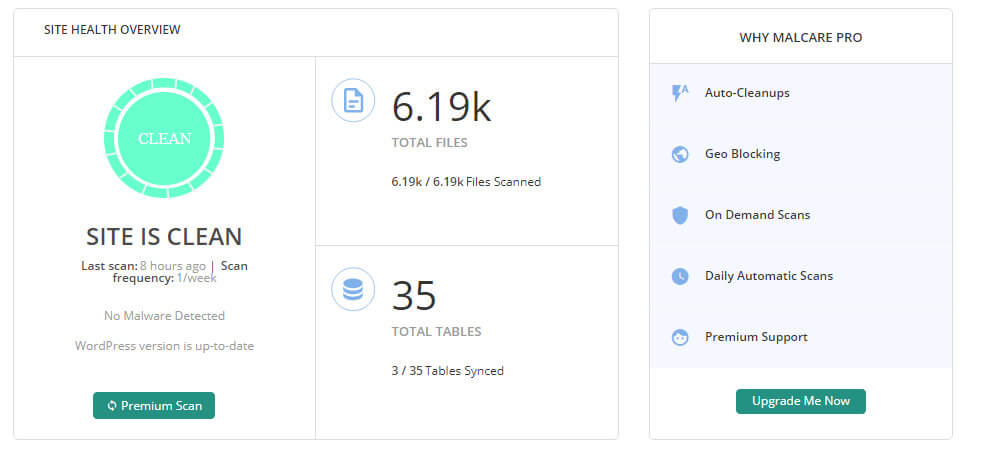Click the Upgrade Me Now button
Screen dimensions: 991x460
(801, 401)
